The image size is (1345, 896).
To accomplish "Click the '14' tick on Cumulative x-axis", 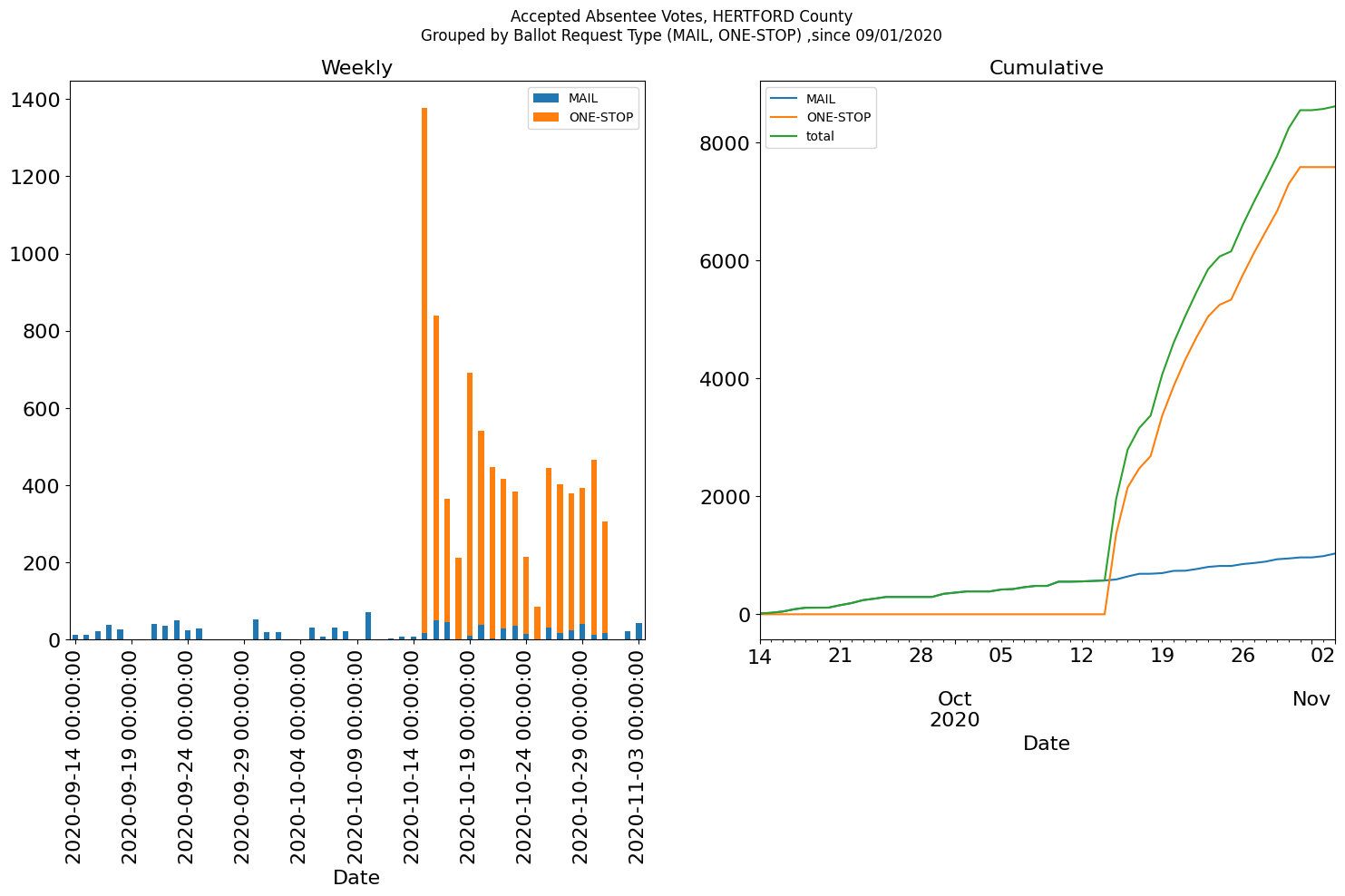I will (x=760, y=655).
